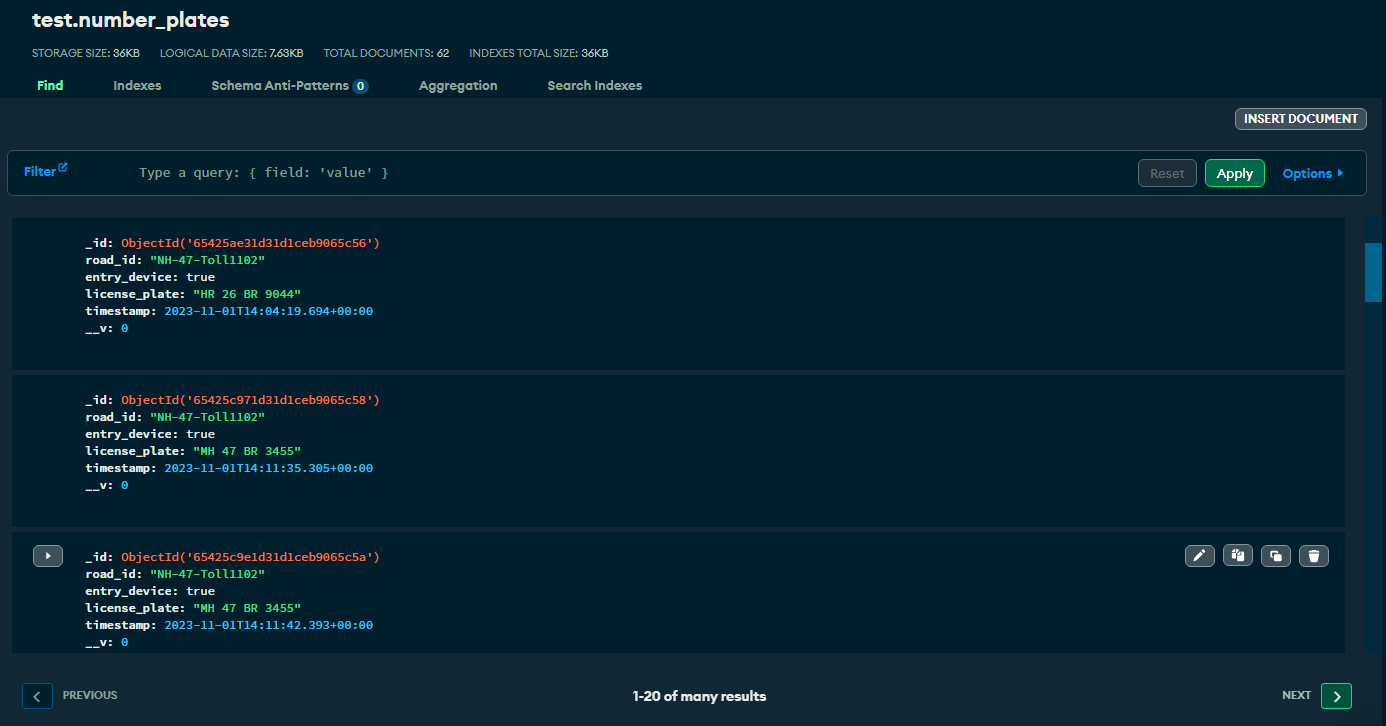The width and height of the screenshot is (1386, 726).
Task: Select the Find tab
Action: coord(50,86)
